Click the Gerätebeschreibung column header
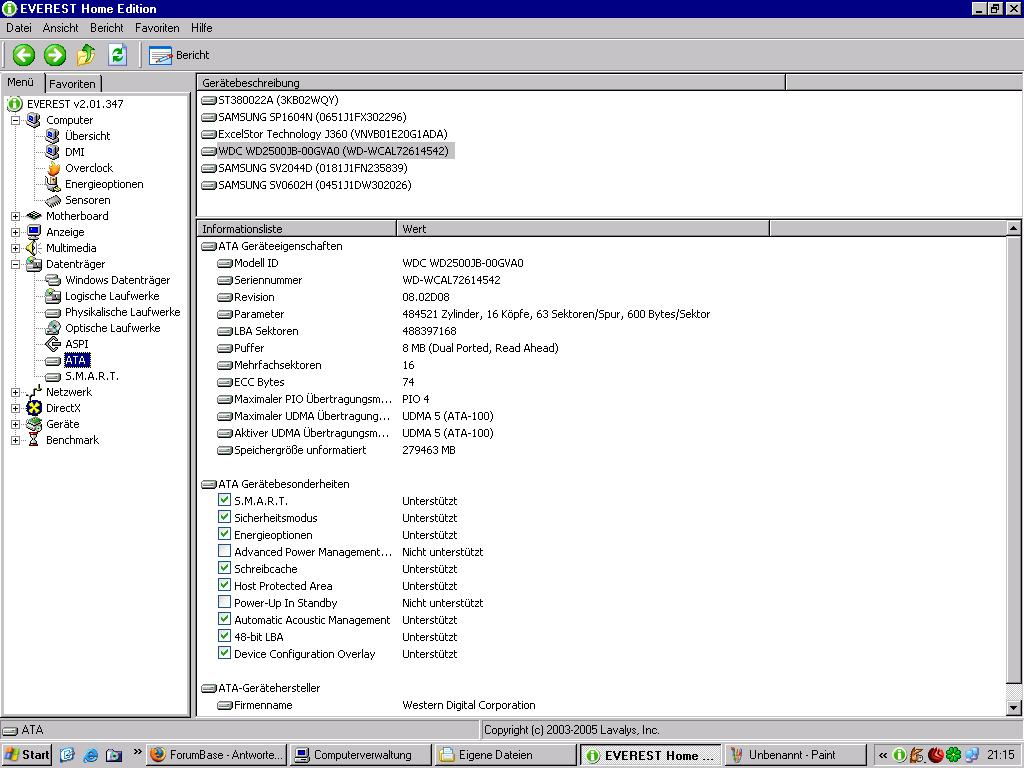The image size is (1024, 768). point(491,82)
